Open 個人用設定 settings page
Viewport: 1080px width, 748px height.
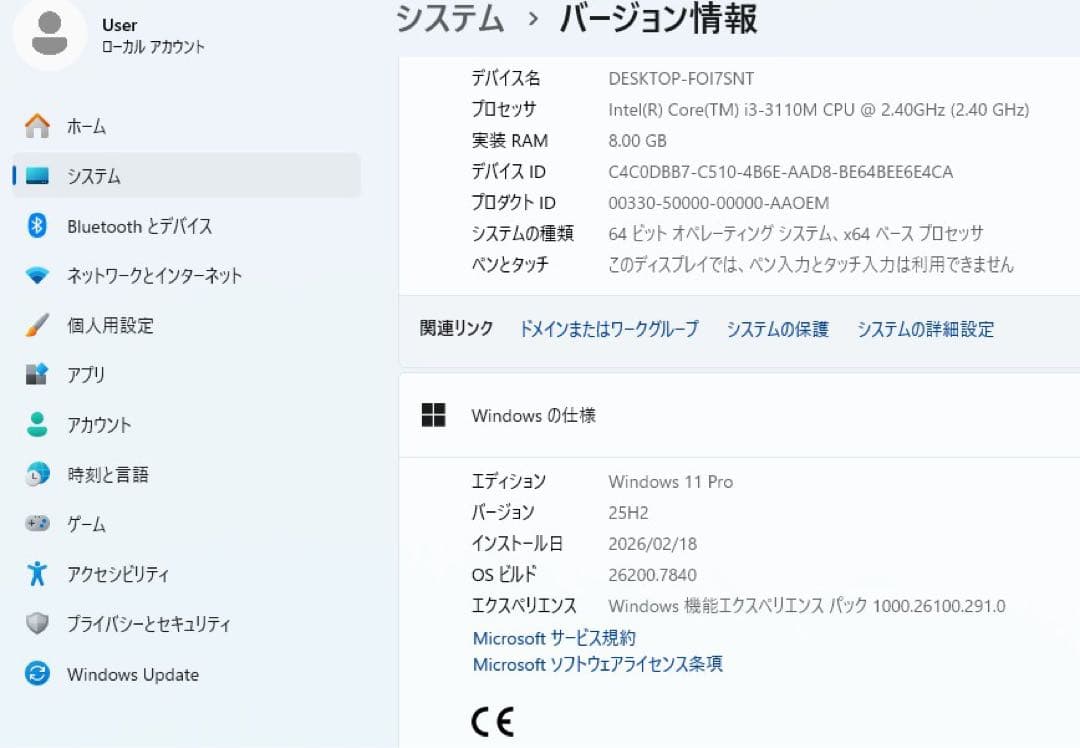point(187,325)
